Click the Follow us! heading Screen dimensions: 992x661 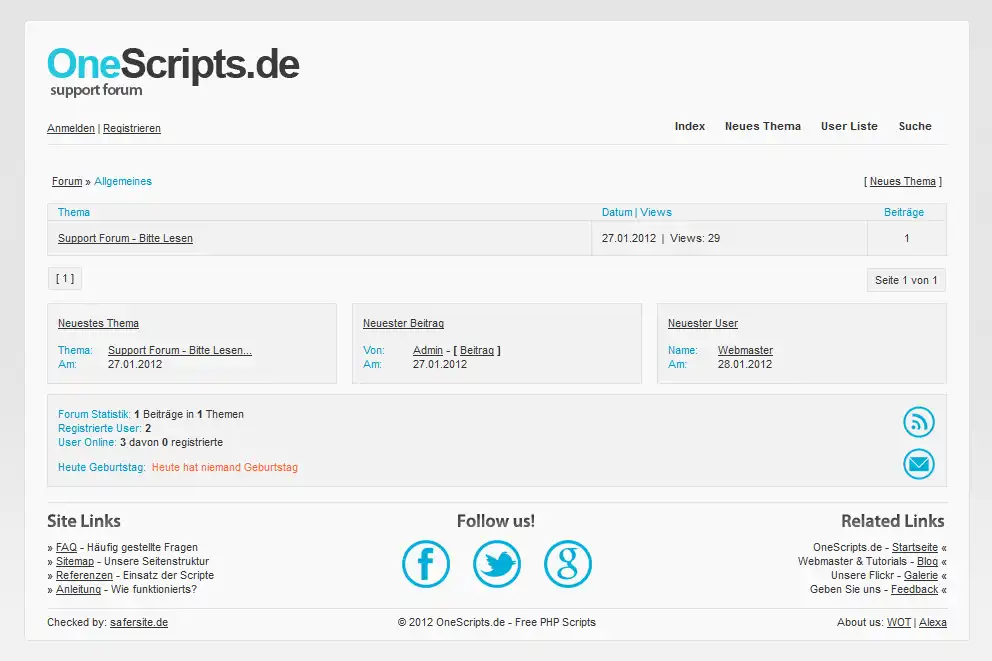496,521
